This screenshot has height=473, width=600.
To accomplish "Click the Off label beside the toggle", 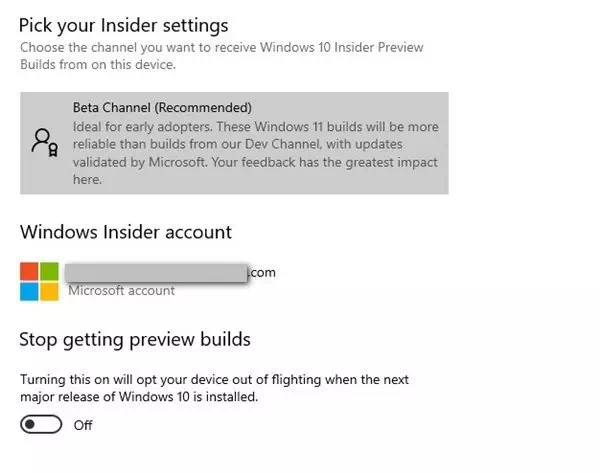I will (x=83, y=425).
